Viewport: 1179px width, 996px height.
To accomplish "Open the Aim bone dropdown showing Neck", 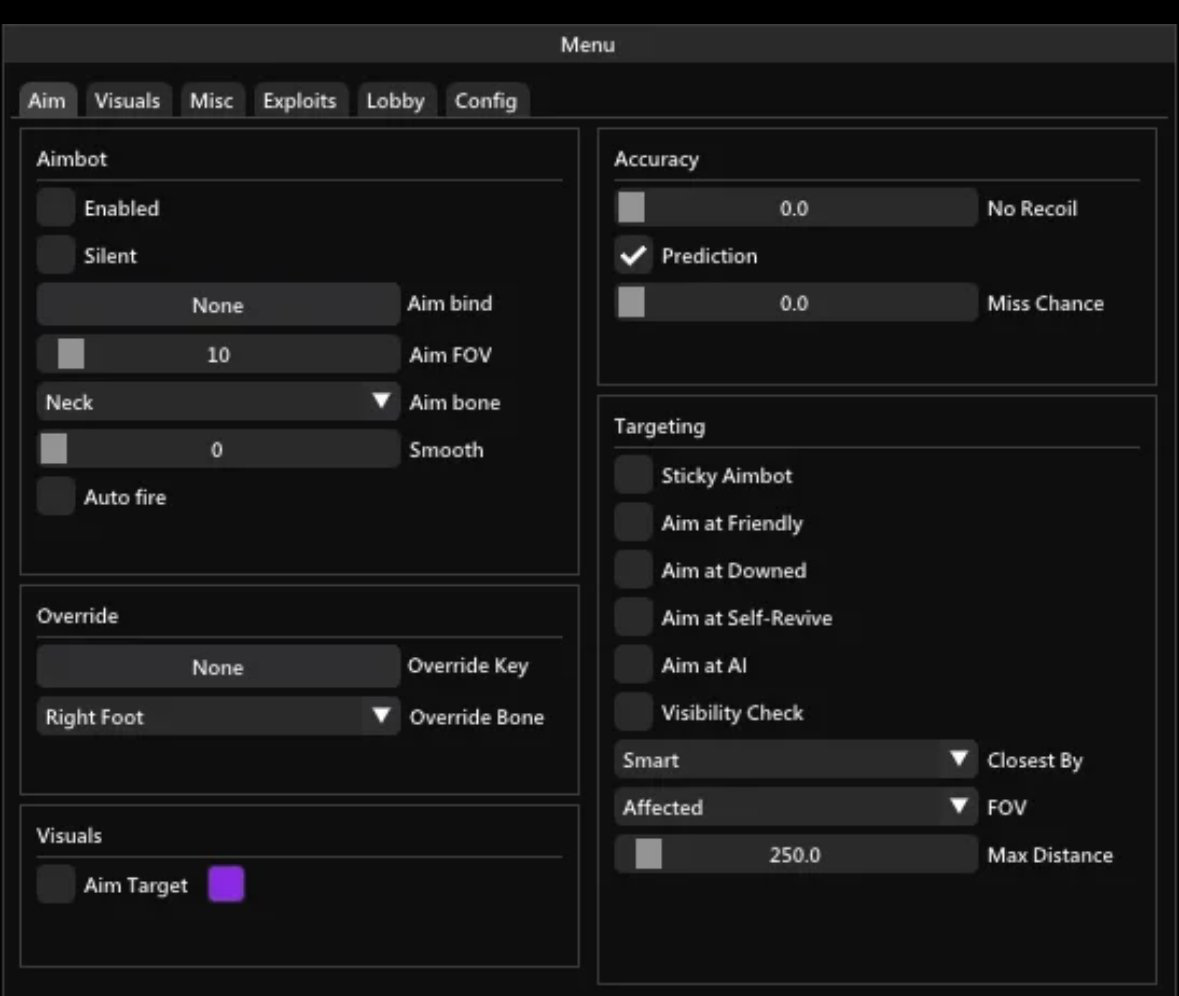I will click(x=217, y=402).
